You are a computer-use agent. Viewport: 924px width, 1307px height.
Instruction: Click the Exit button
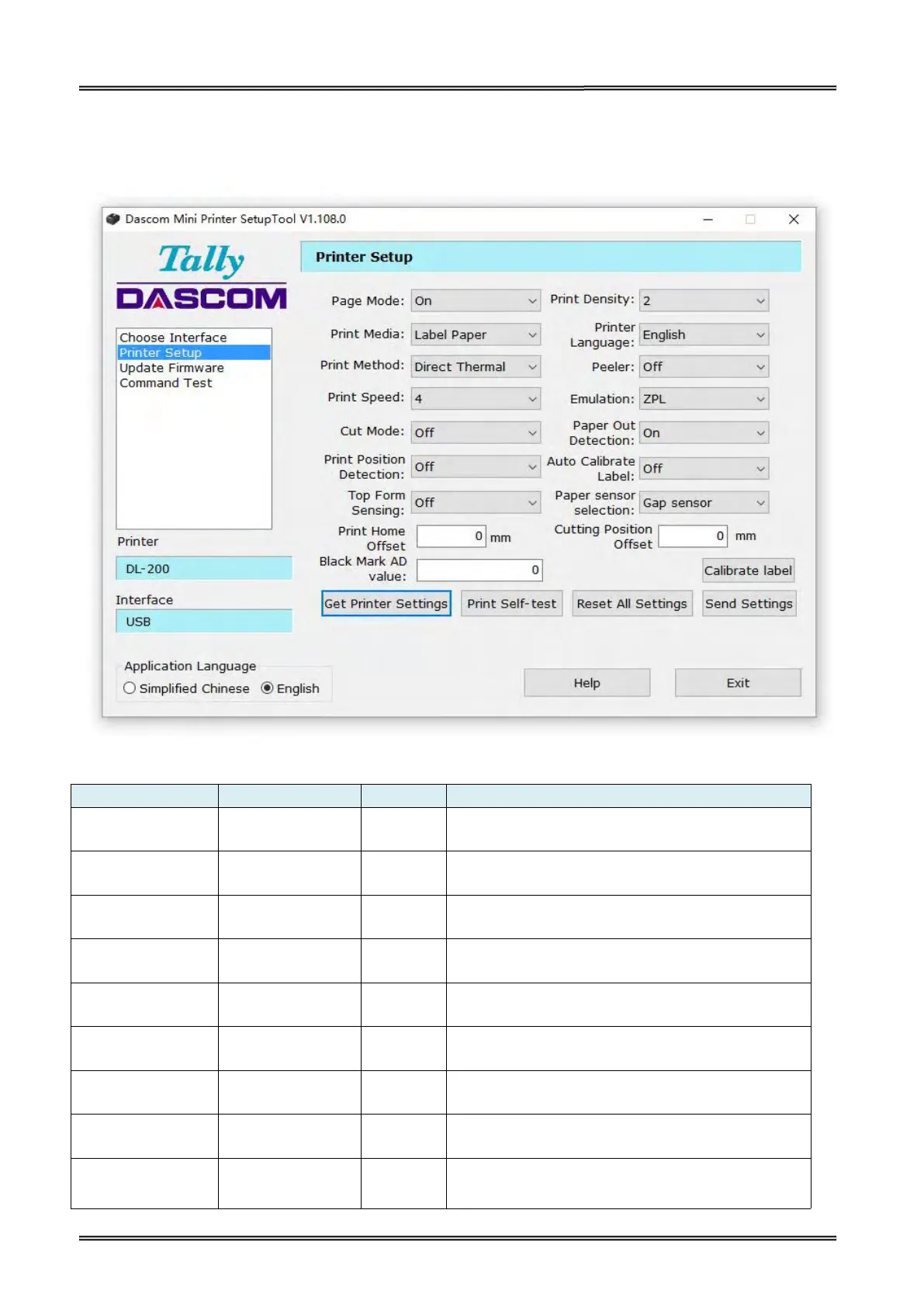coord(738,683)
